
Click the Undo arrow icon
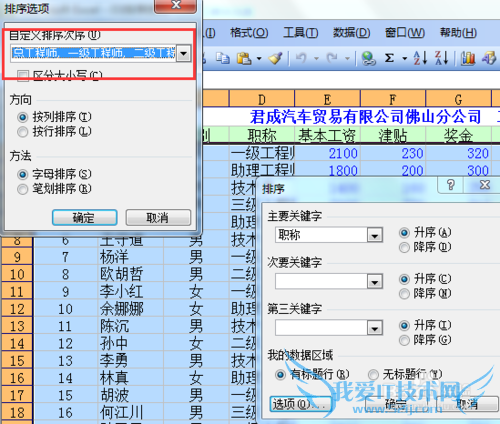pyautogui.click(x=301, y=58)
